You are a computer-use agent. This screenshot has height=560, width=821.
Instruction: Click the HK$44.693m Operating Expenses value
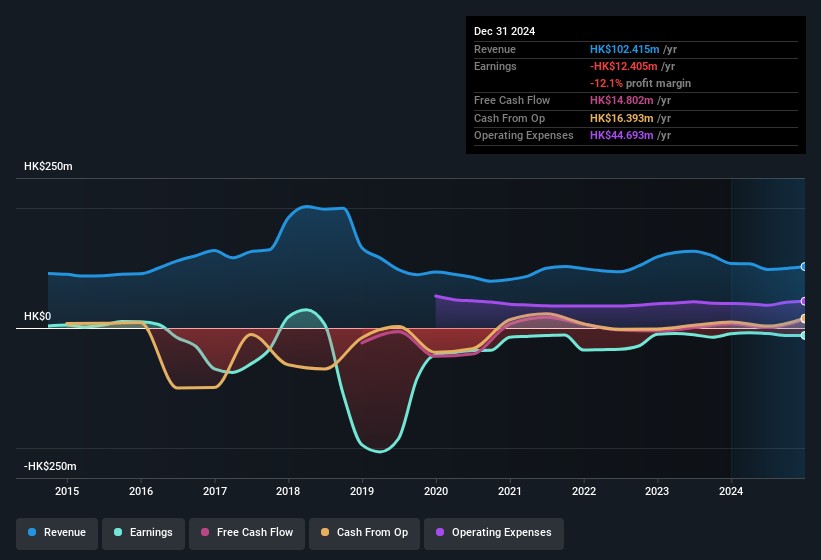pos(622,135)
